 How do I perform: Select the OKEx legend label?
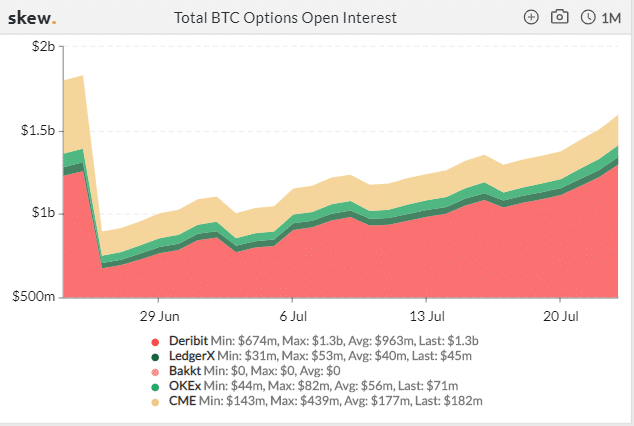pyautogui.click(x=185, y=386)
